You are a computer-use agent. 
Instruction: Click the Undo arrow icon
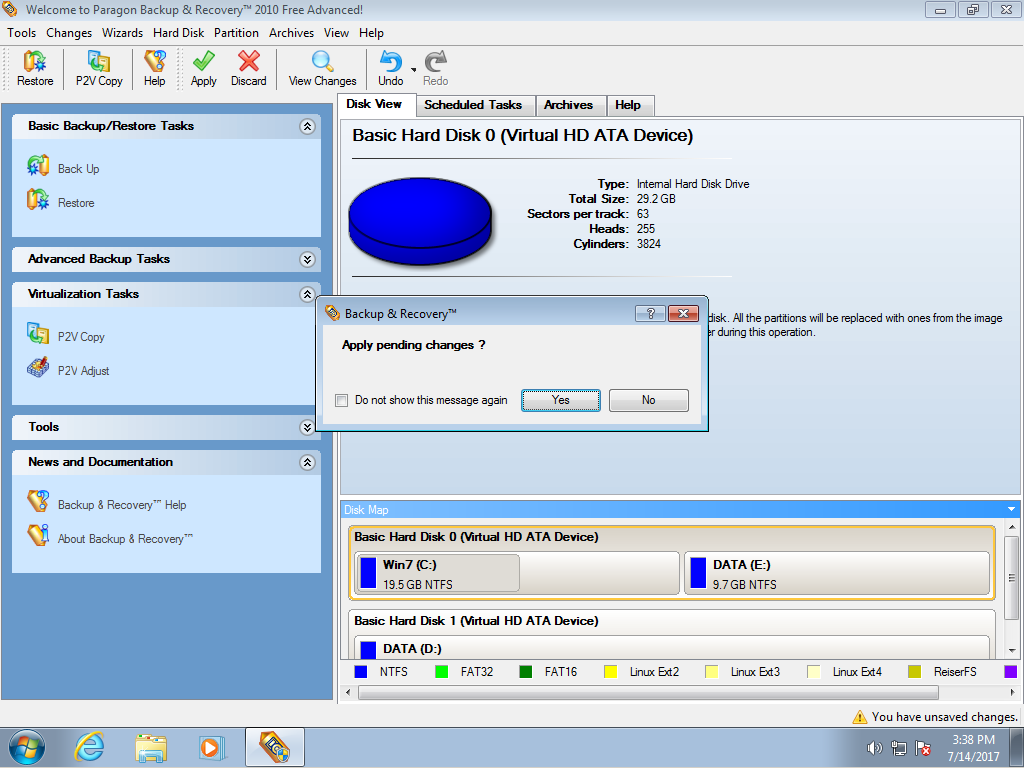click(390, 63)
